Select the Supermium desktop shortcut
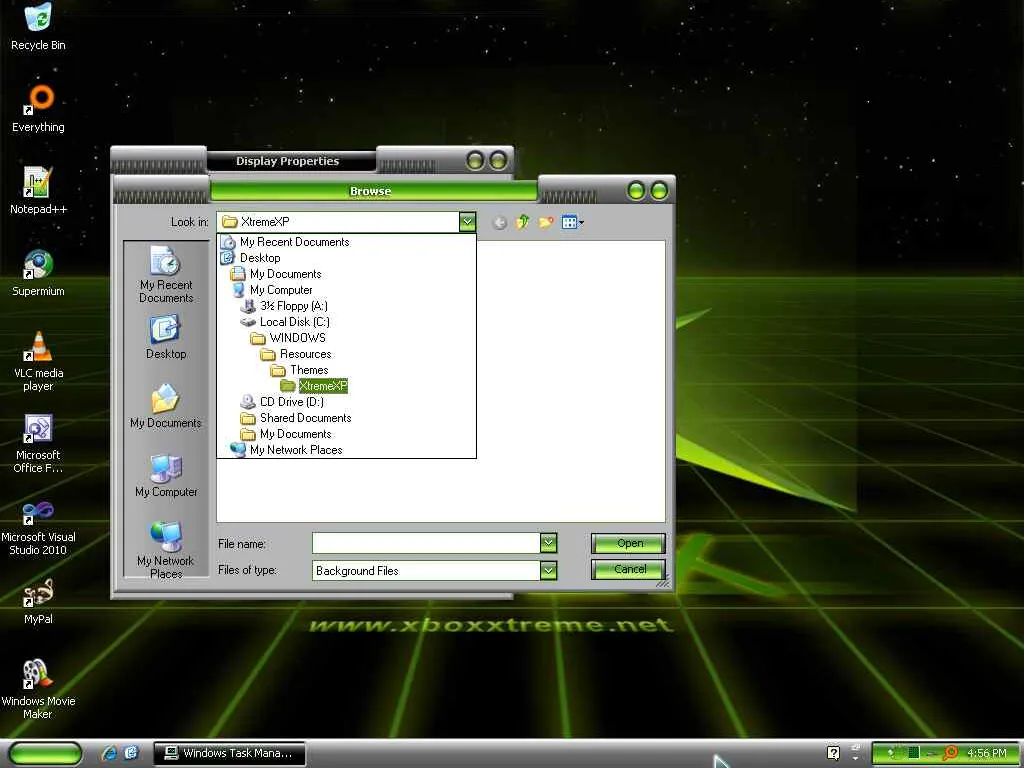 tap(38, 273)
